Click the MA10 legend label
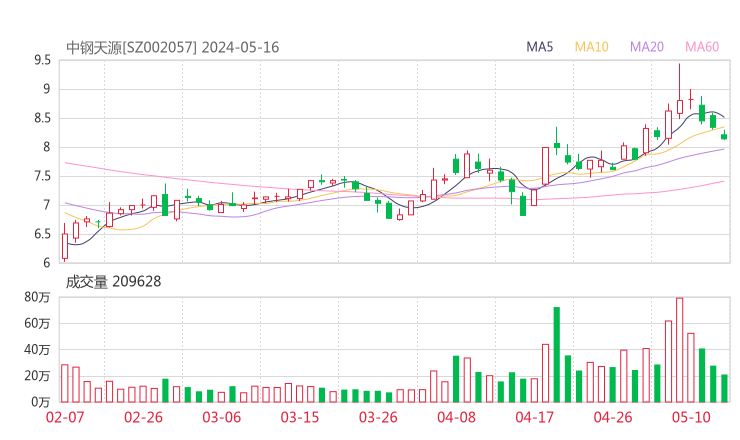The width and height of the screenshot is (740, 440). (x=591, y=47)
